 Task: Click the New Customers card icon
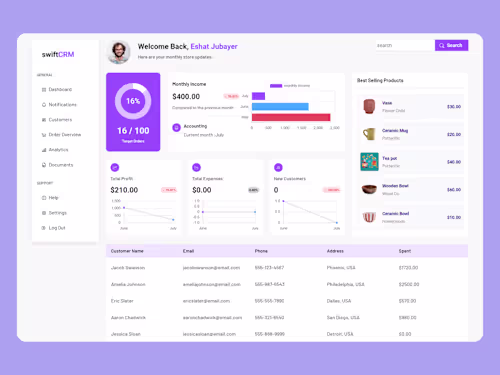(278, 167)
